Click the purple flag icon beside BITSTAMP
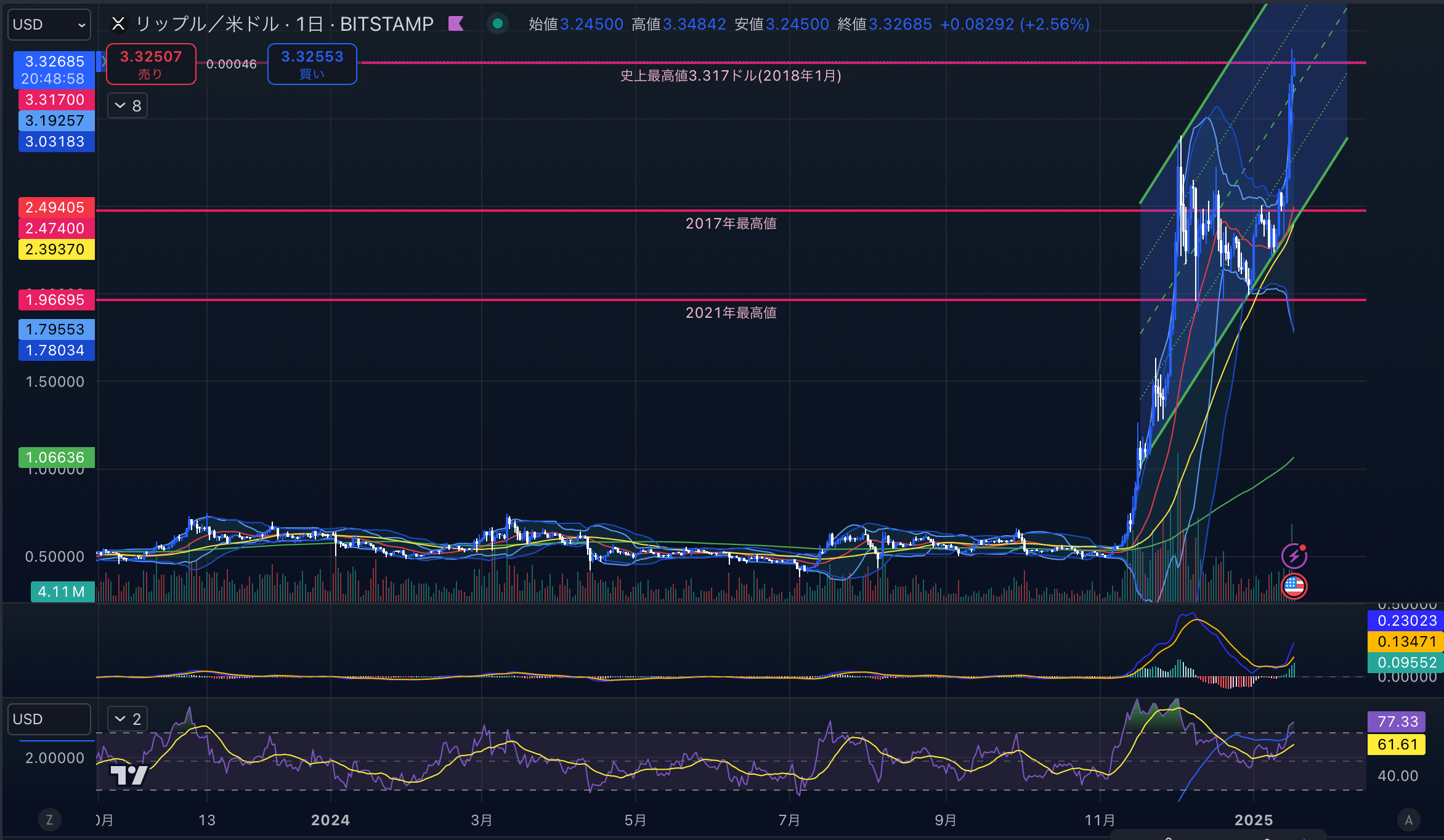 [456, 24]
